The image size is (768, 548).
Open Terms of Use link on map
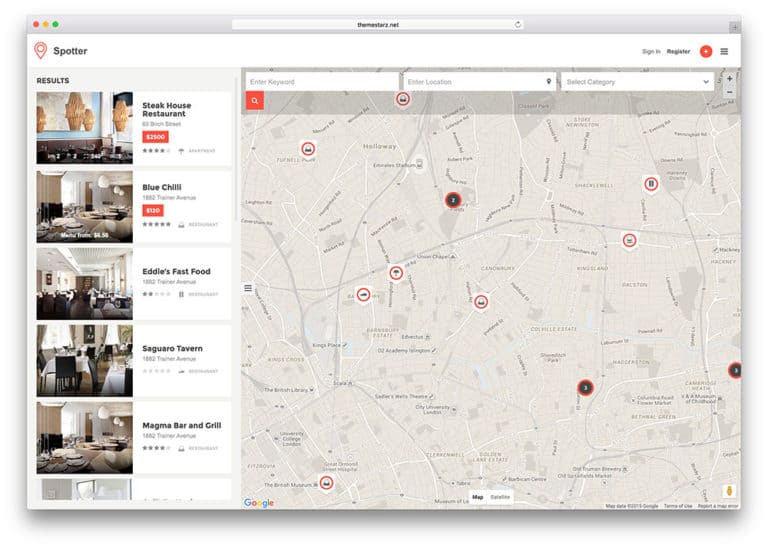click(x=678, y=506)
